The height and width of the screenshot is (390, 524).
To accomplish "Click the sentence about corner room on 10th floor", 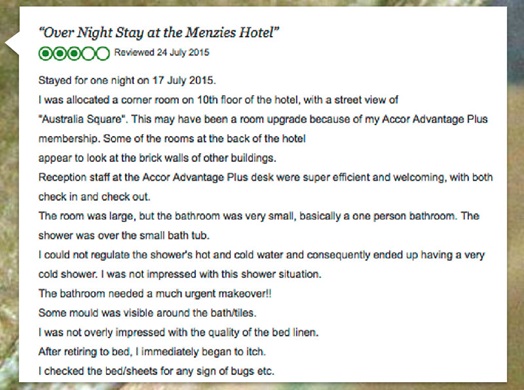I will tap(218, 100).
